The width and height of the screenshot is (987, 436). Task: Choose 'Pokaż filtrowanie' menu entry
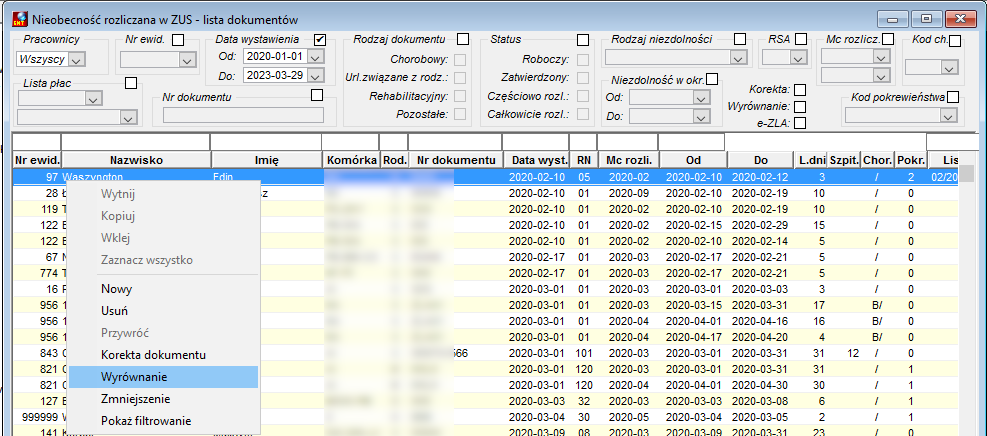click(x=162, y=421)
